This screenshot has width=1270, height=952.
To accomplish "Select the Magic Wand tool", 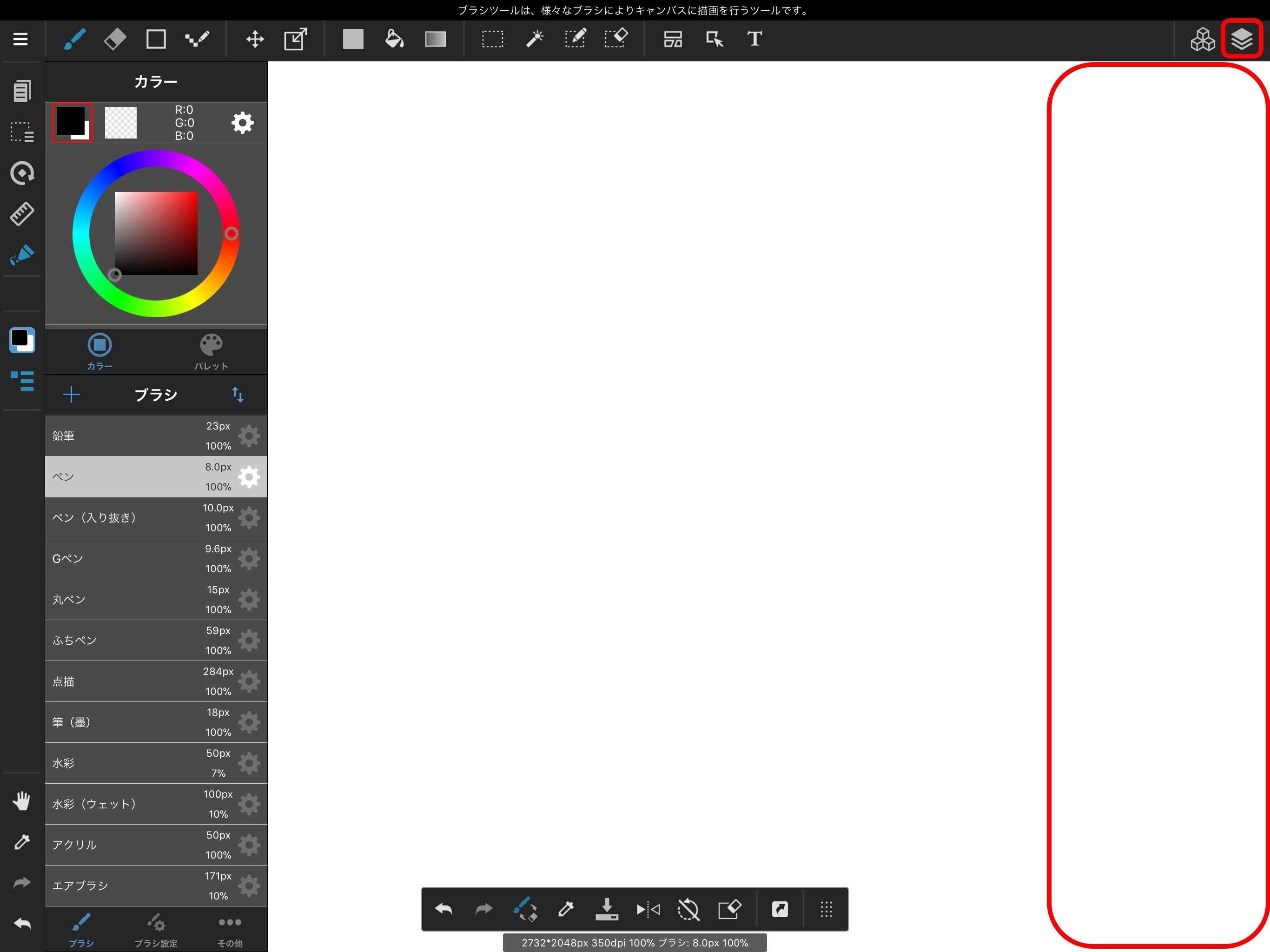I will (x=534, y=39).
